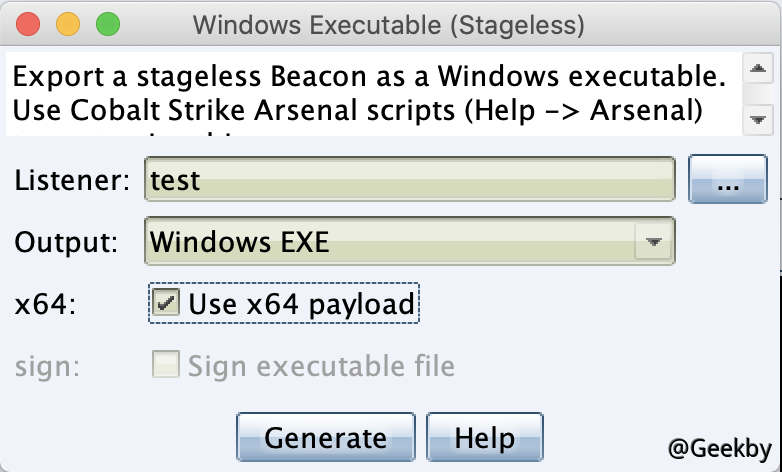Viewport: 782px width, 472px height.
Task: Expand the Output dropdown arrow
Action: [x=653, y=242]
